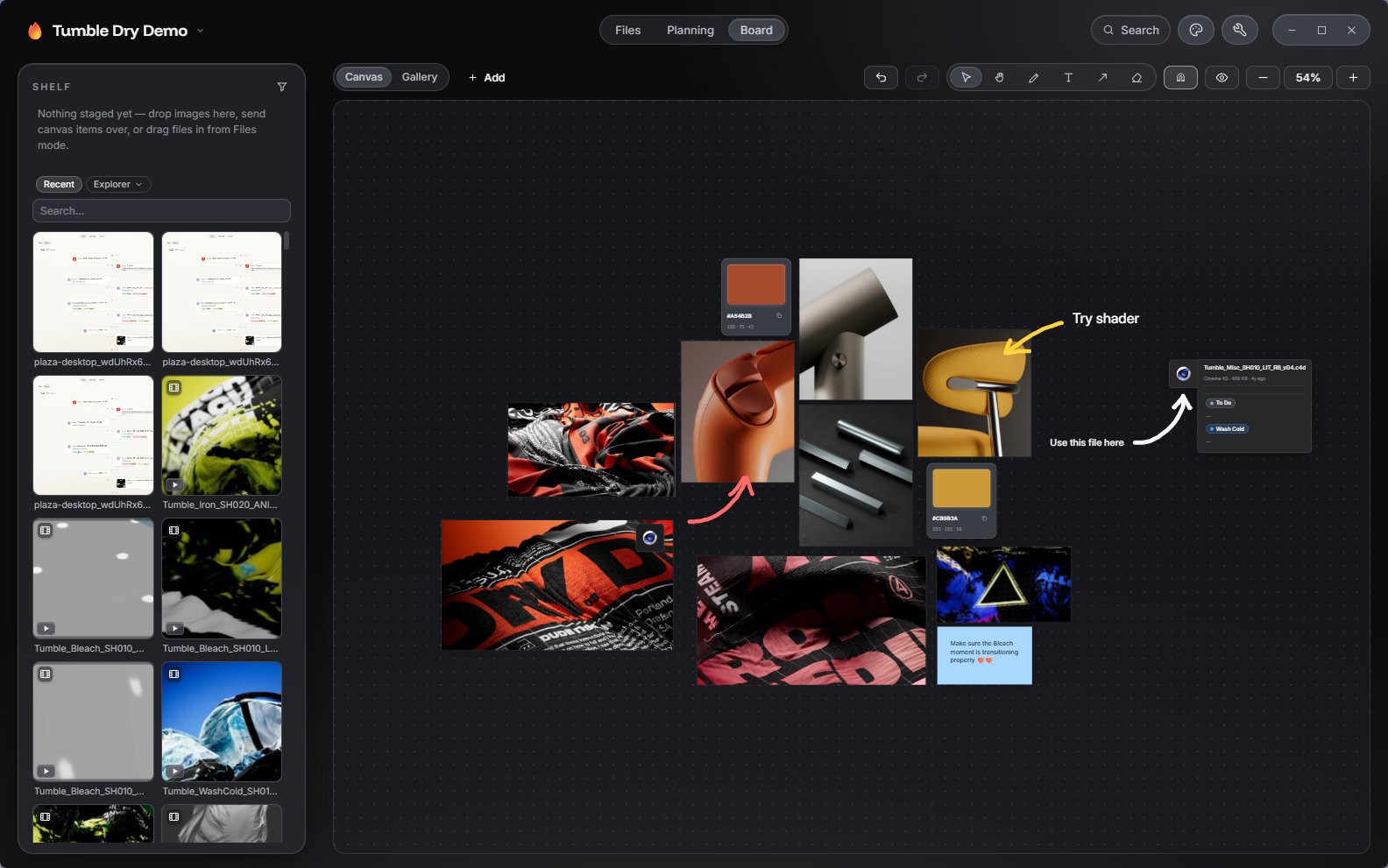Click the flame app logo
Screen dimensions: 1388x868
[34, 31]
